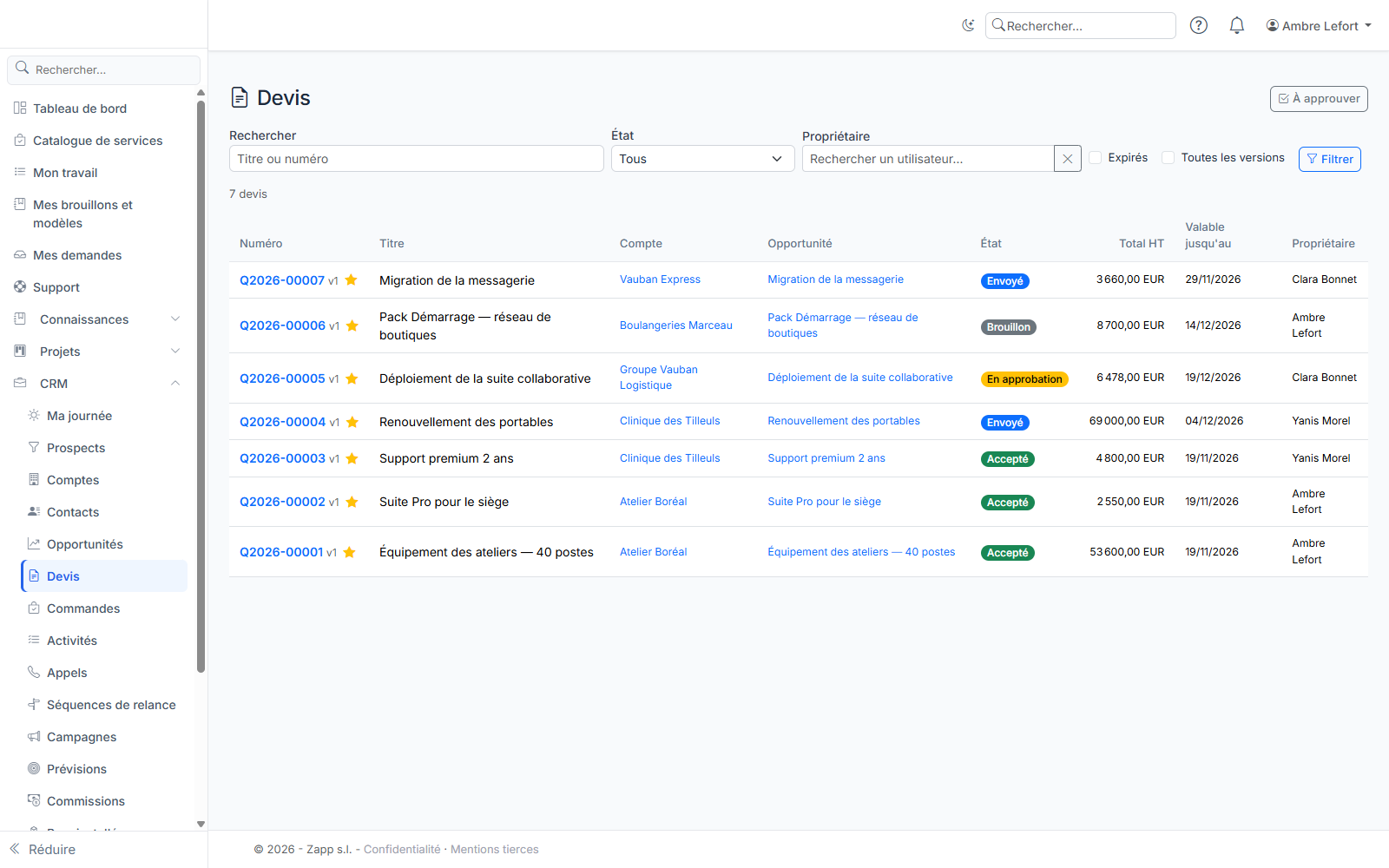Focus the Titre ou numéro search field
The width and height of the screenshot is (1389, 868).
(x=416, y=159)
